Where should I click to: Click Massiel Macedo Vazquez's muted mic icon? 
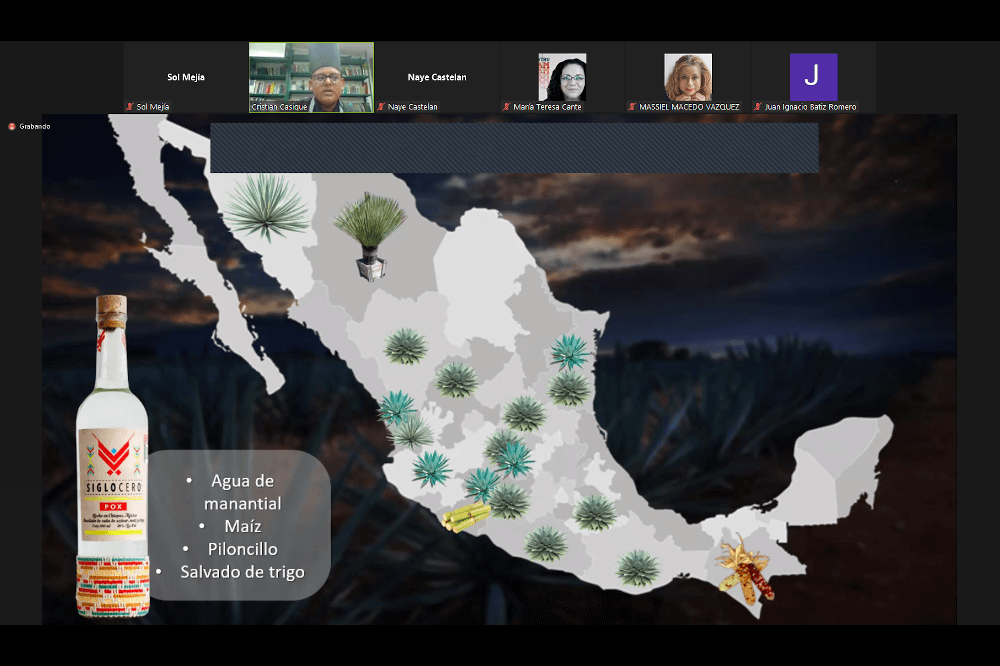[632, 107]
